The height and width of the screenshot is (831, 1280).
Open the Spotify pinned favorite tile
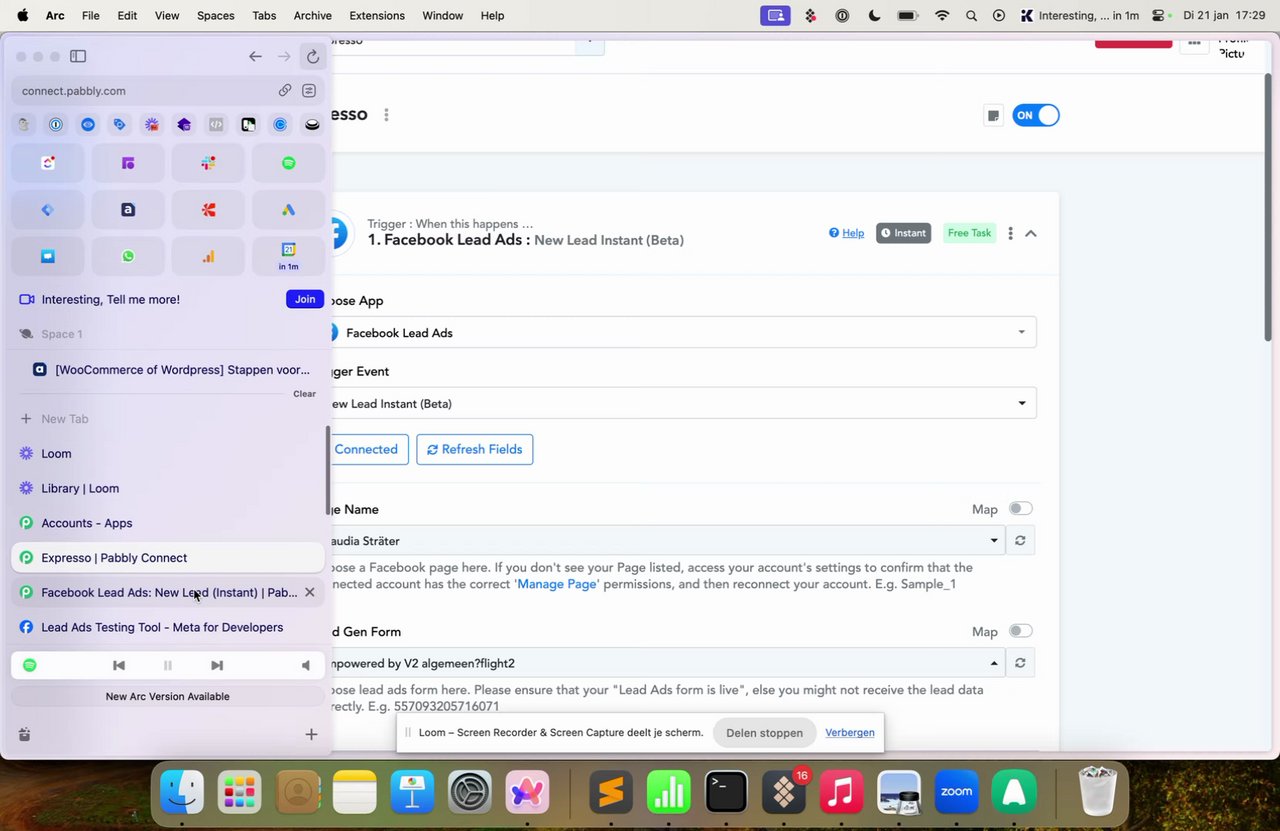coord(288,163)
